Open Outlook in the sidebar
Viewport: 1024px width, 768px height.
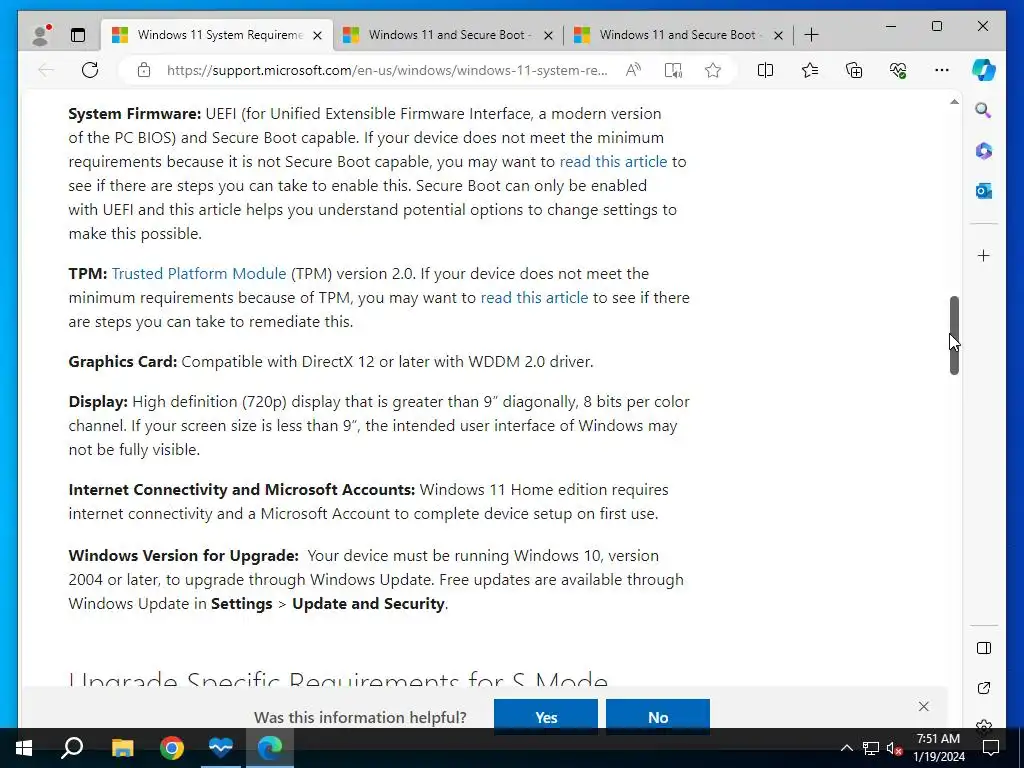coord(984,191)
